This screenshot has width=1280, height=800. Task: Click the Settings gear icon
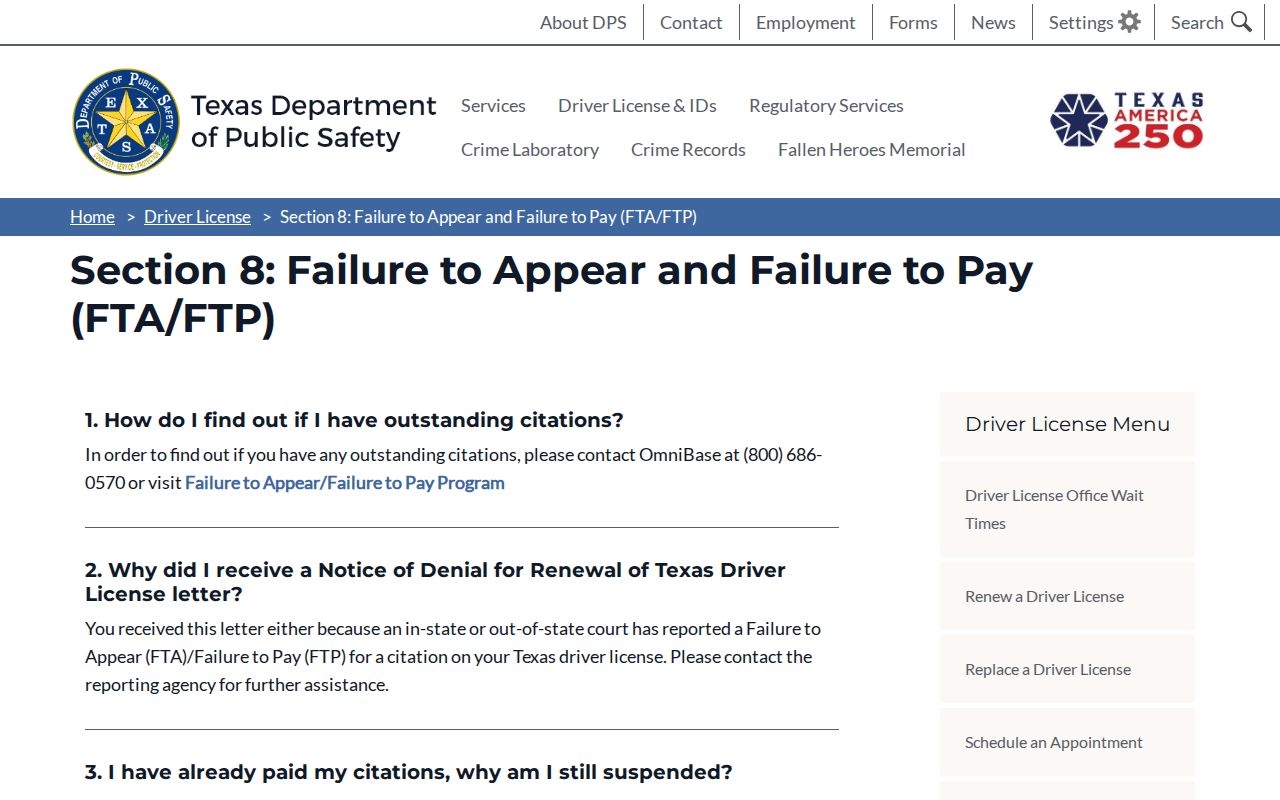point(1129,22)
